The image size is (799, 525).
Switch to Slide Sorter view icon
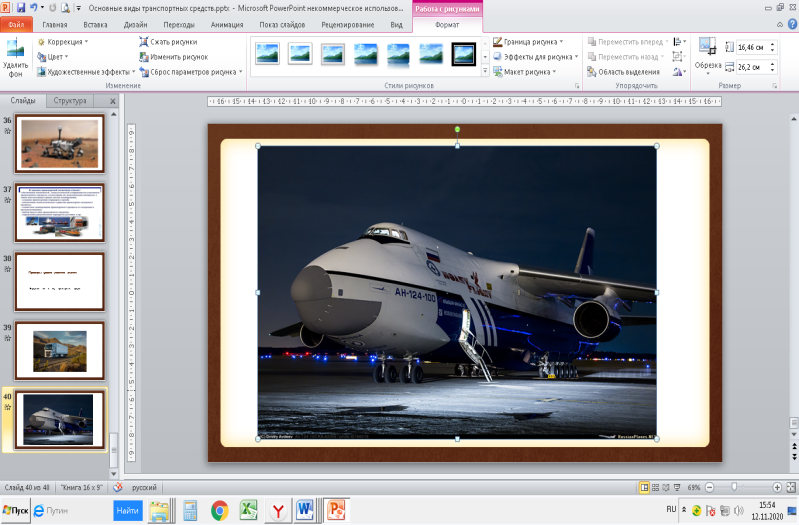click(655, 487)
